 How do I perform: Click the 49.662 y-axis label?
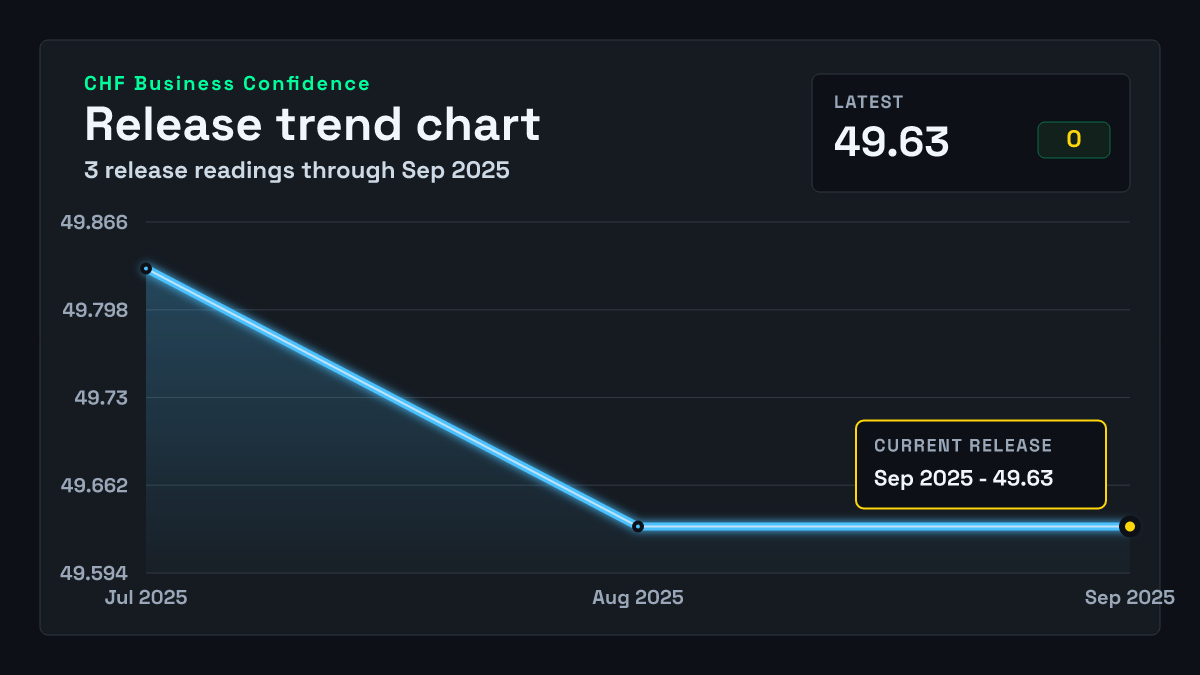pos(94,486)
